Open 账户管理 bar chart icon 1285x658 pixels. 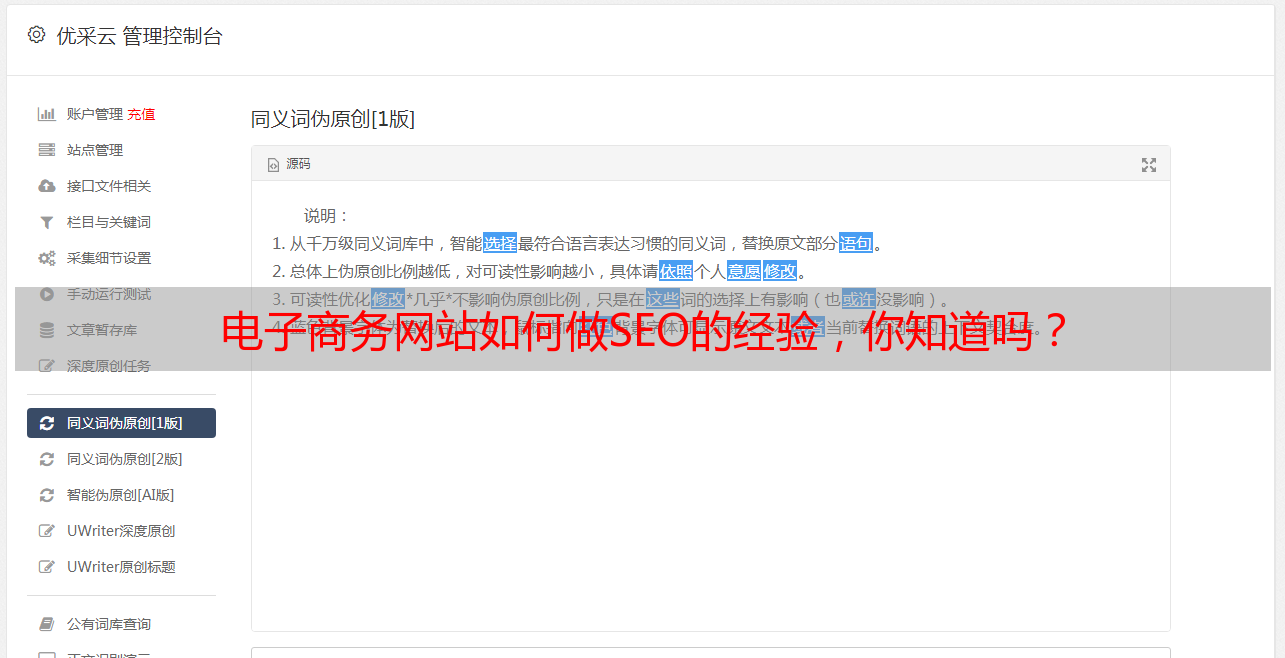click(46, 114)
